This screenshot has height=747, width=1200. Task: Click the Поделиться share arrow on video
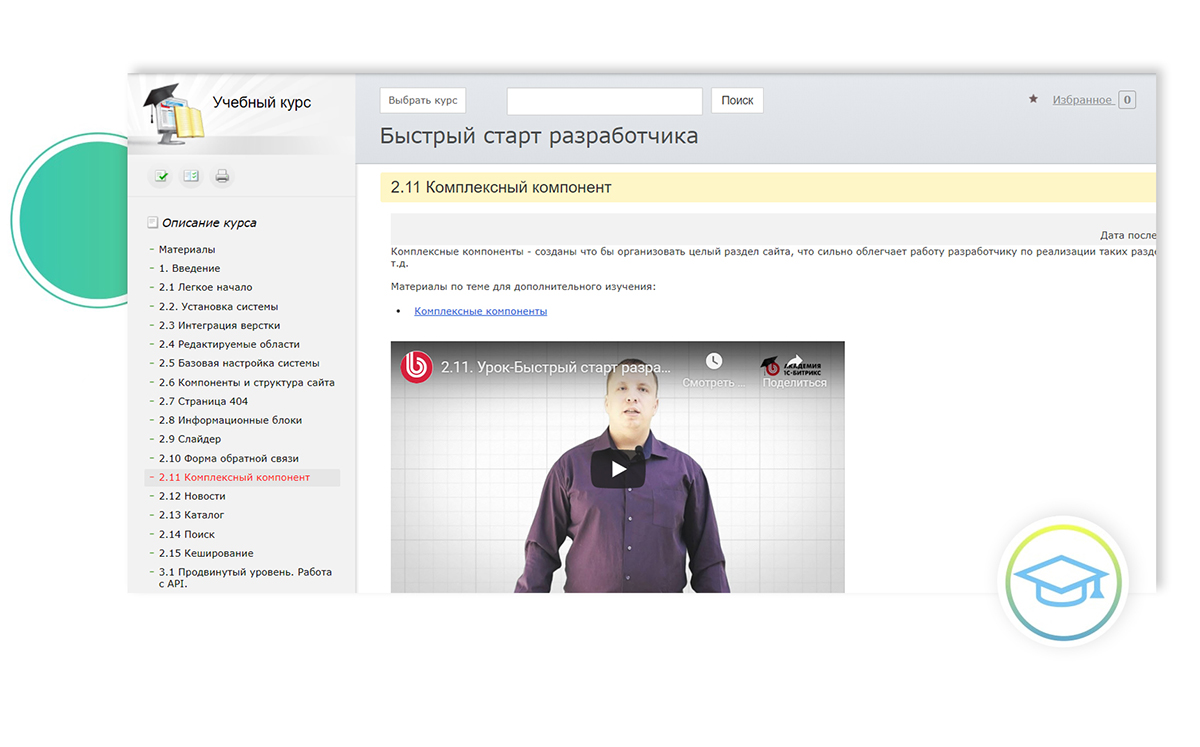(795, 363)
